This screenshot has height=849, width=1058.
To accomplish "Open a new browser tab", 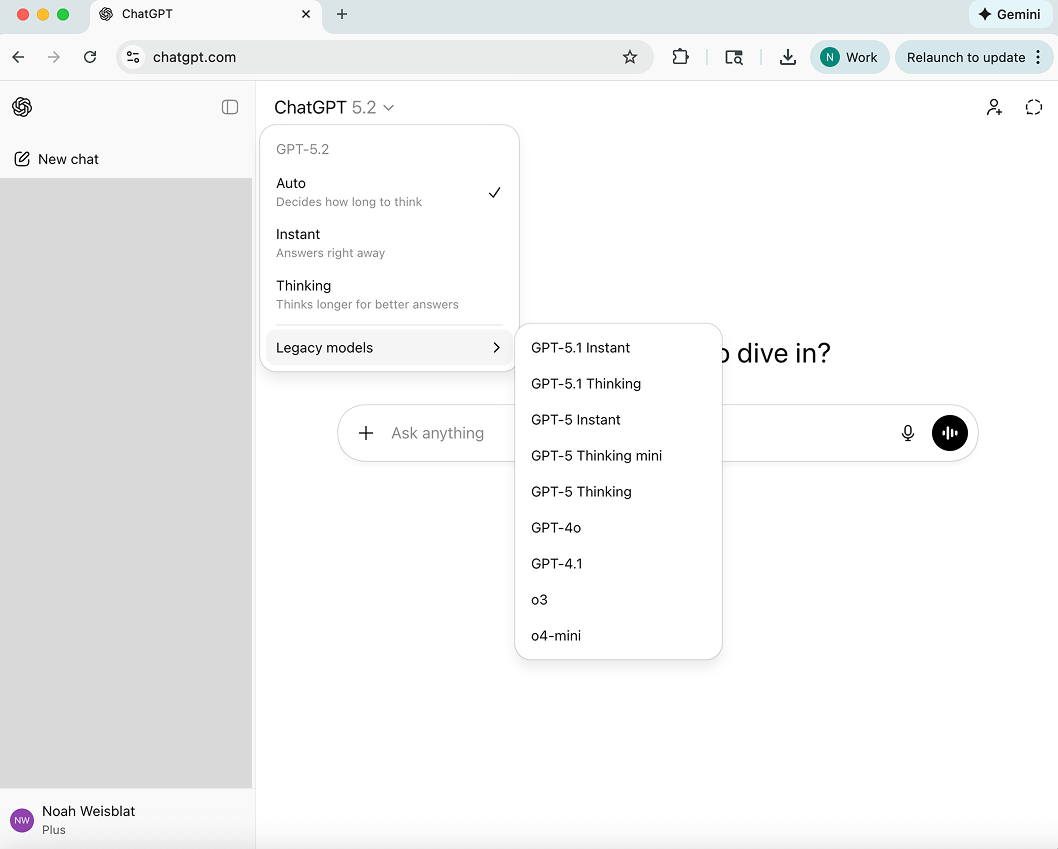I will [x=342, y=14].
